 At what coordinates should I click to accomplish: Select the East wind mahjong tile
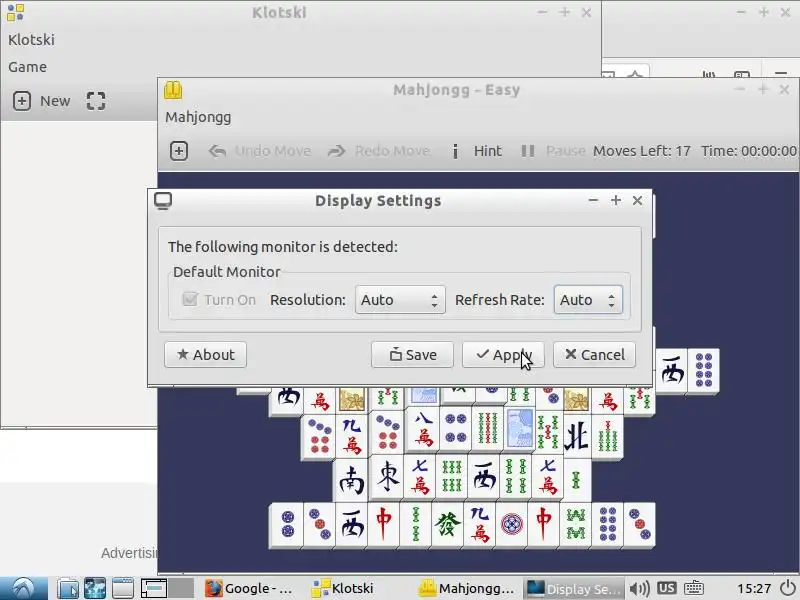point(387,477)
